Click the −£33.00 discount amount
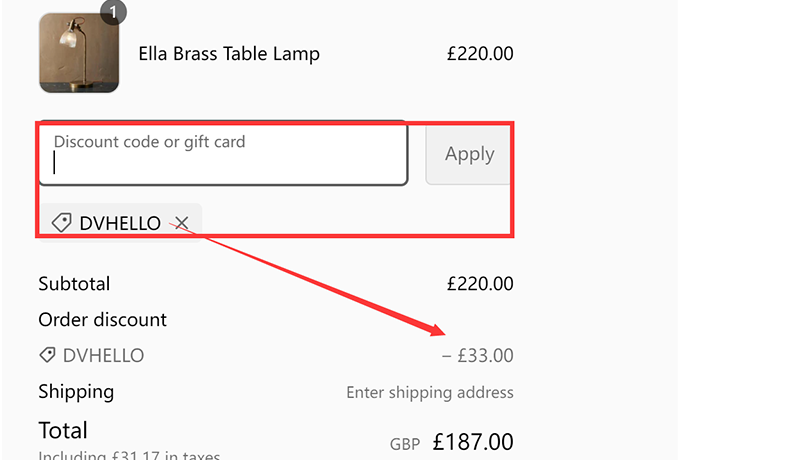800x460 pixels. click(477, 355)
